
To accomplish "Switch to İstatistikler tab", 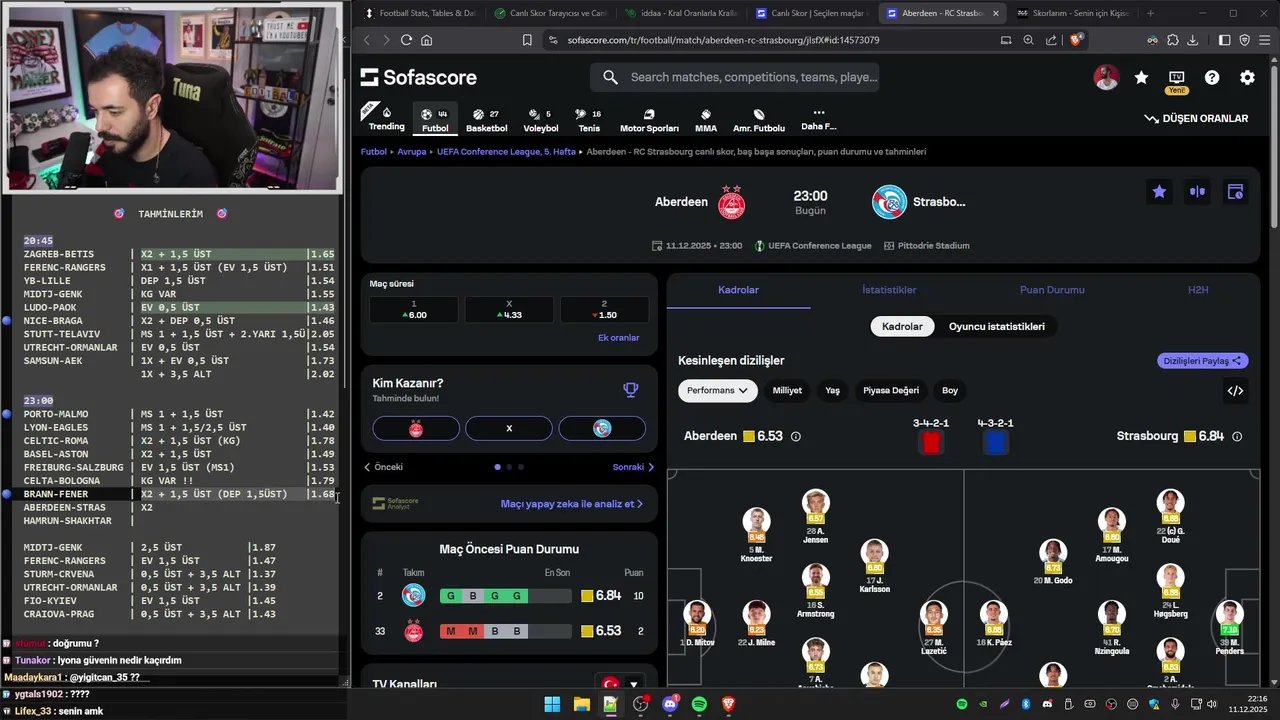I will [x=889, y=290].
